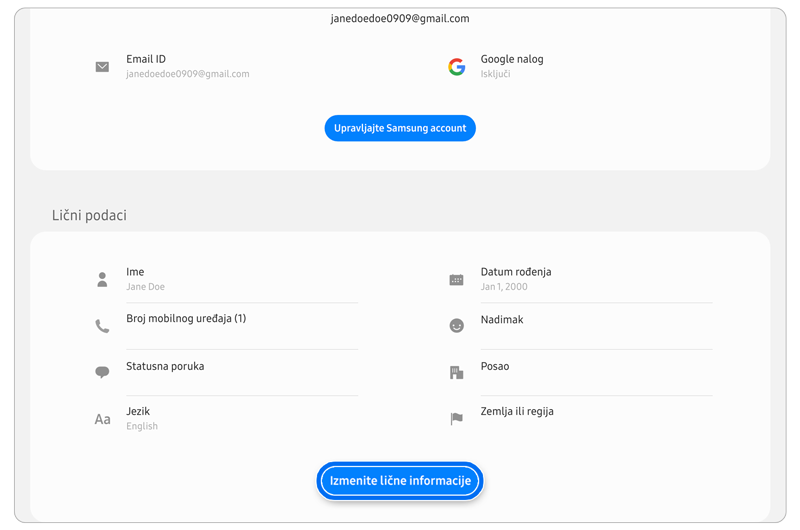This screenshot has width=800, height=530.
Task: Select the Datum rođenja entry Jan 1, 2000
Action: (504, 287)
